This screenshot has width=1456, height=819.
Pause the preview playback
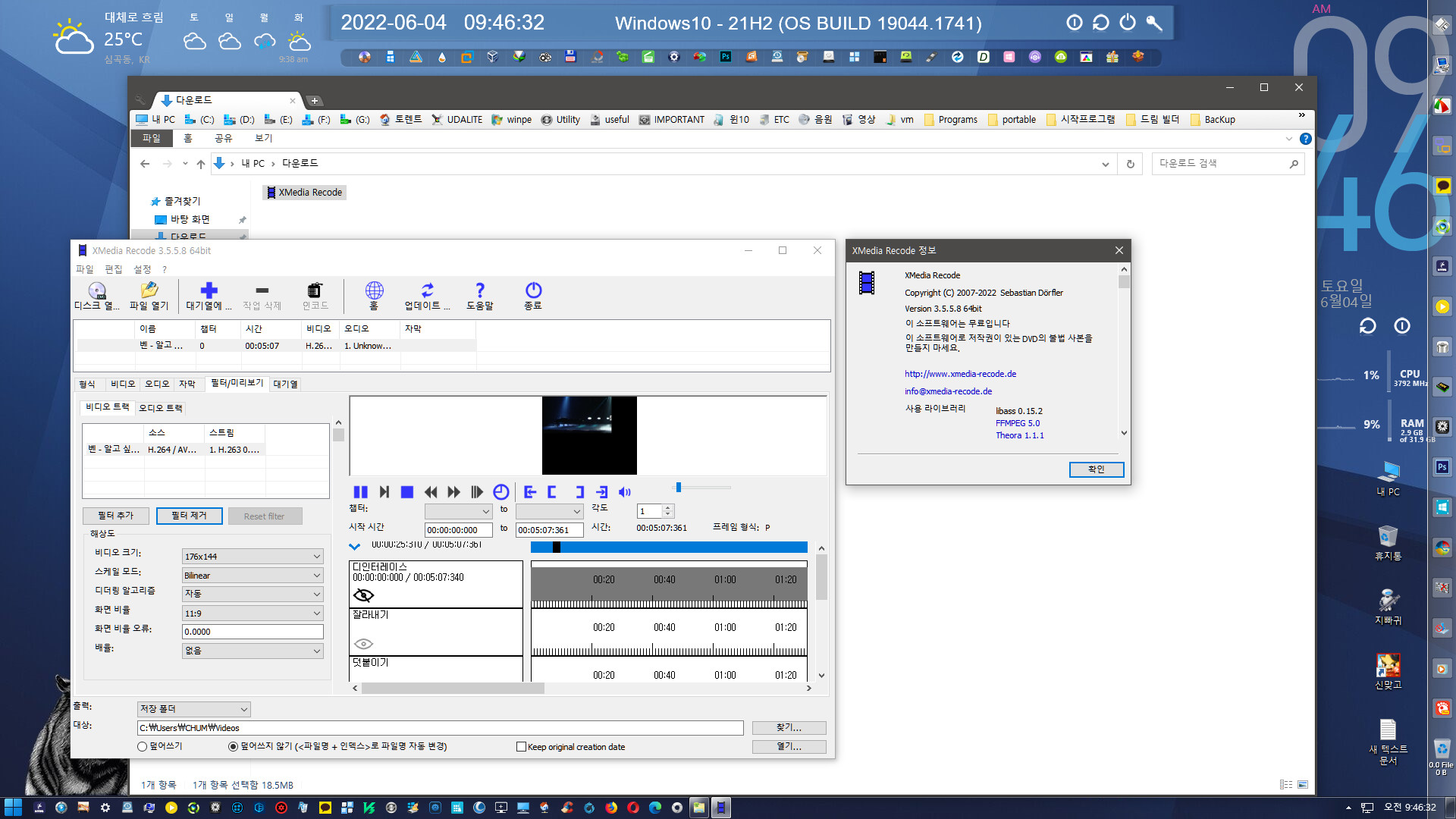coord(360,492)
